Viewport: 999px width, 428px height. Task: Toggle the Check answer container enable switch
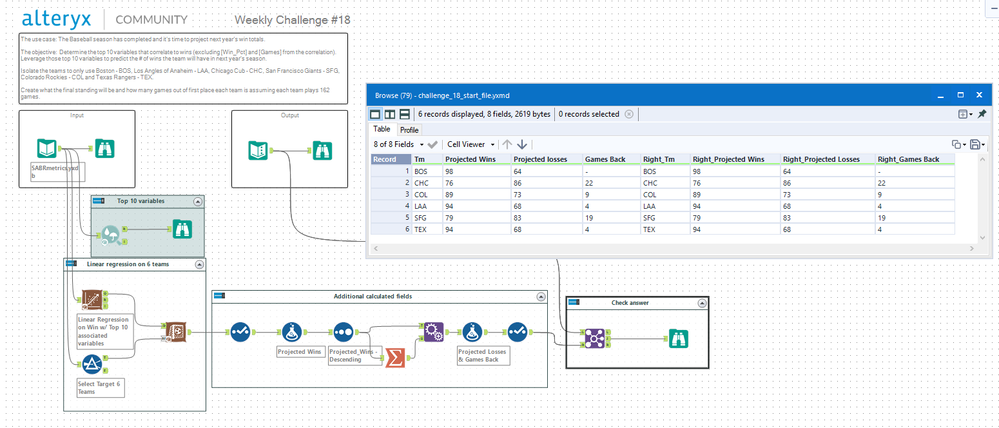tap(573, 303)
